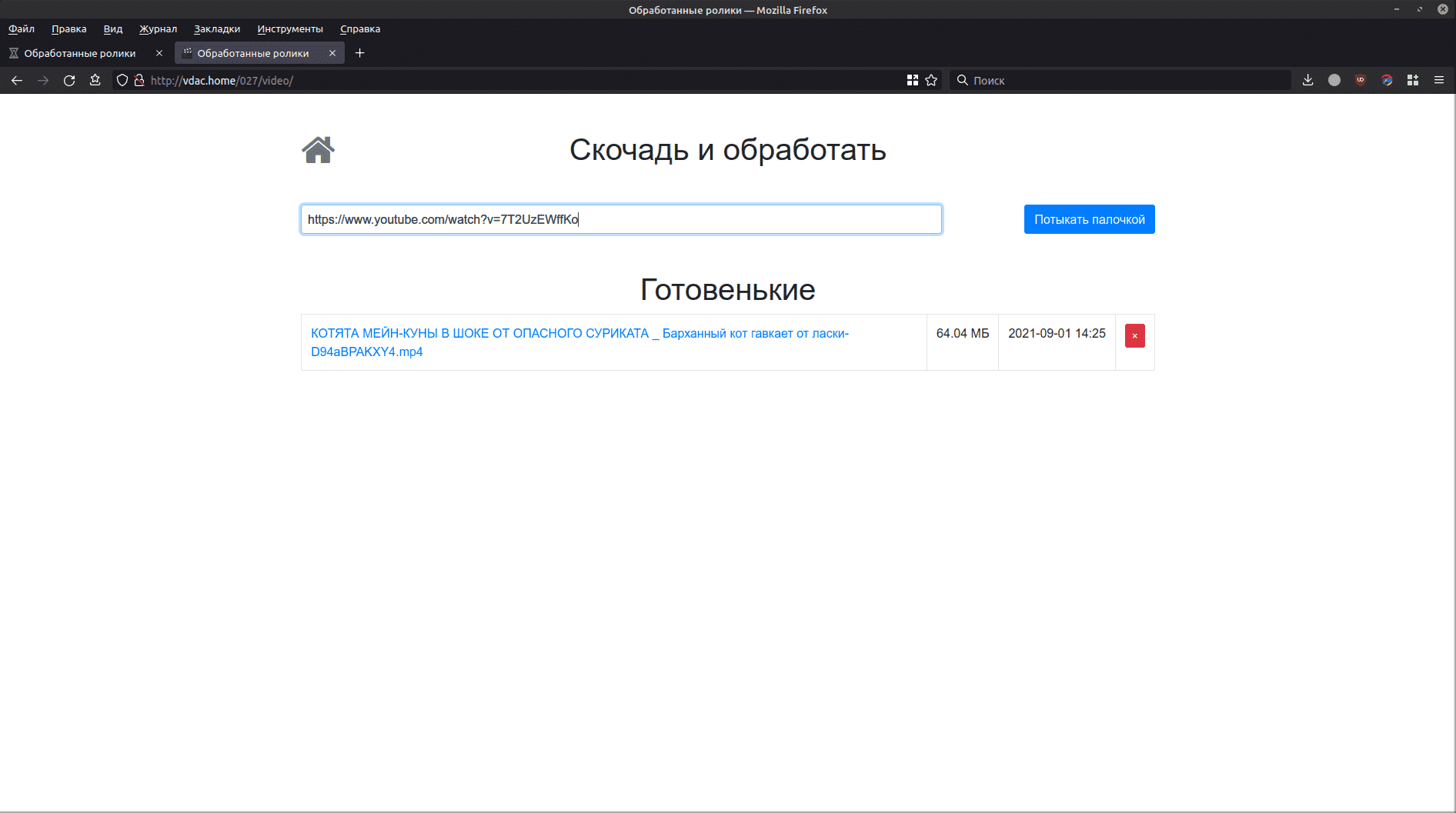Switch to the first Обработанные ролики tab
Image resolution: width=1456 pixels, height=813 pixels.
click(x=80, y=53)
